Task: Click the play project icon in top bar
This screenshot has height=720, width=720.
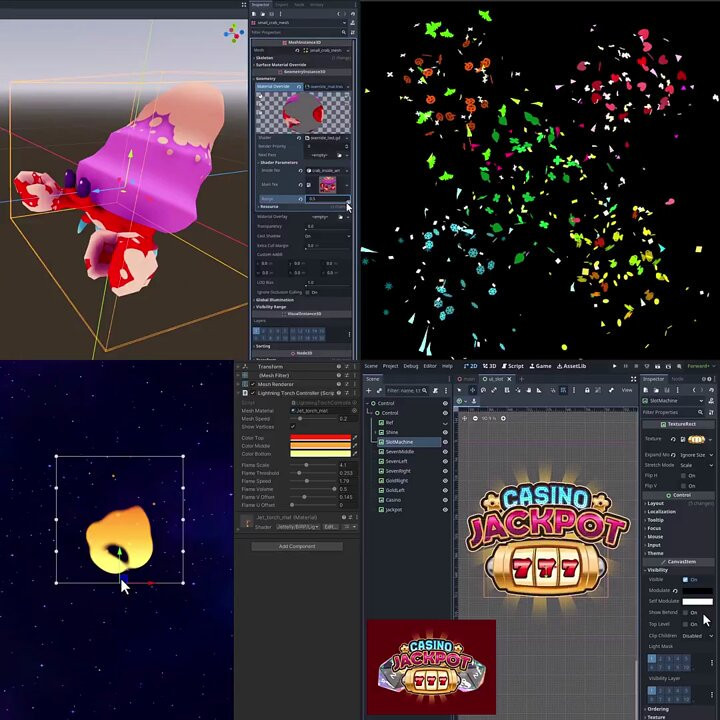Action: click(614, 366)
